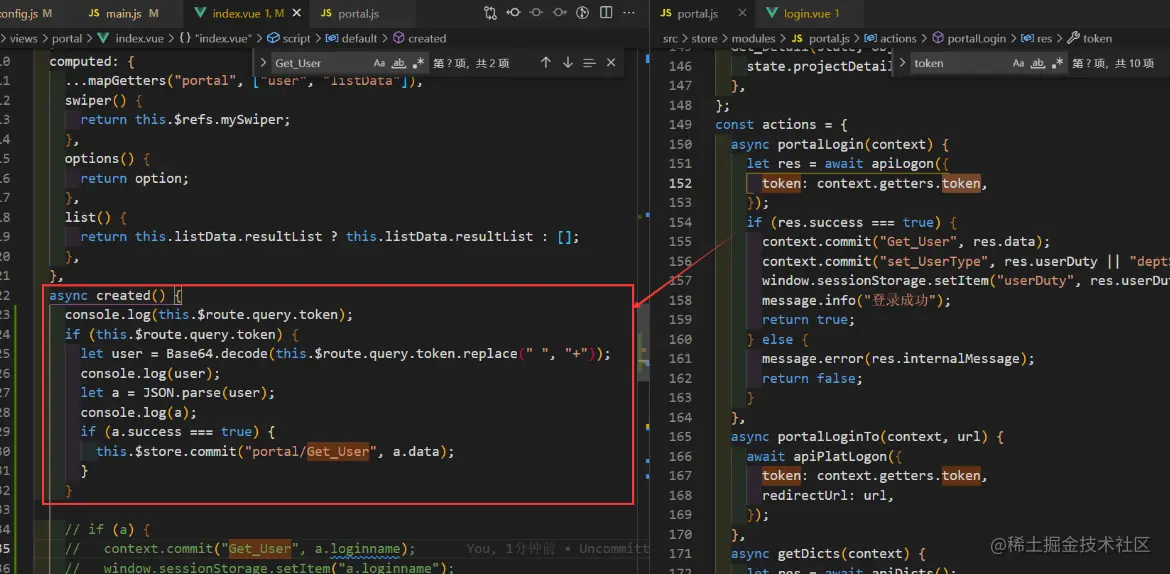Click 'let a = JSON.parse(user);' line

[178, 393]
